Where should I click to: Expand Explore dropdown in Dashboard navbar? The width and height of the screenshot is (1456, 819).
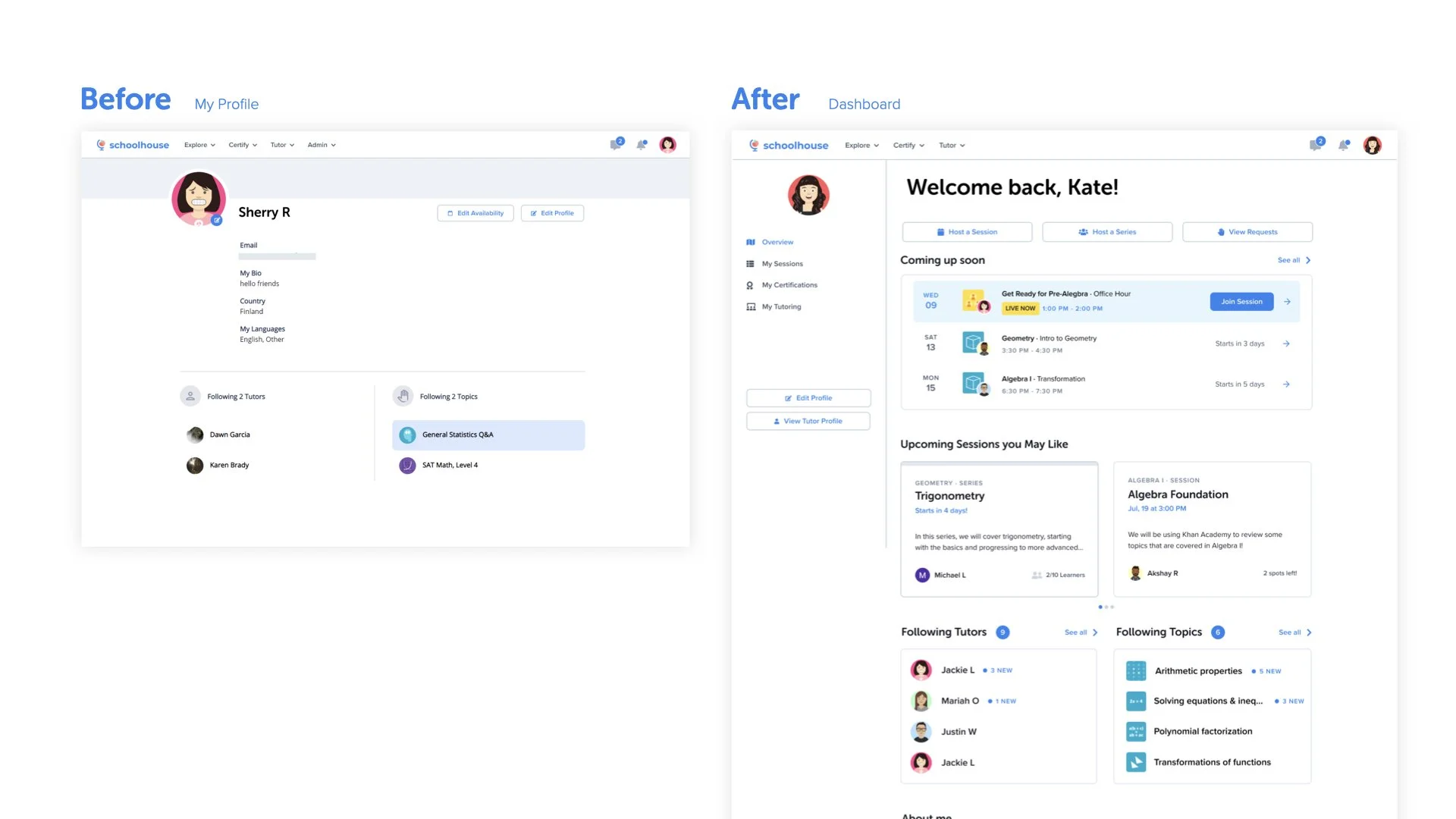(861, 146)
